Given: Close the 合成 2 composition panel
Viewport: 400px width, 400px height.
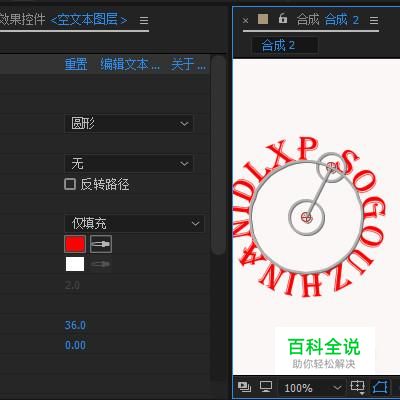Looking at the screenshot, I should tap(245, 21).
